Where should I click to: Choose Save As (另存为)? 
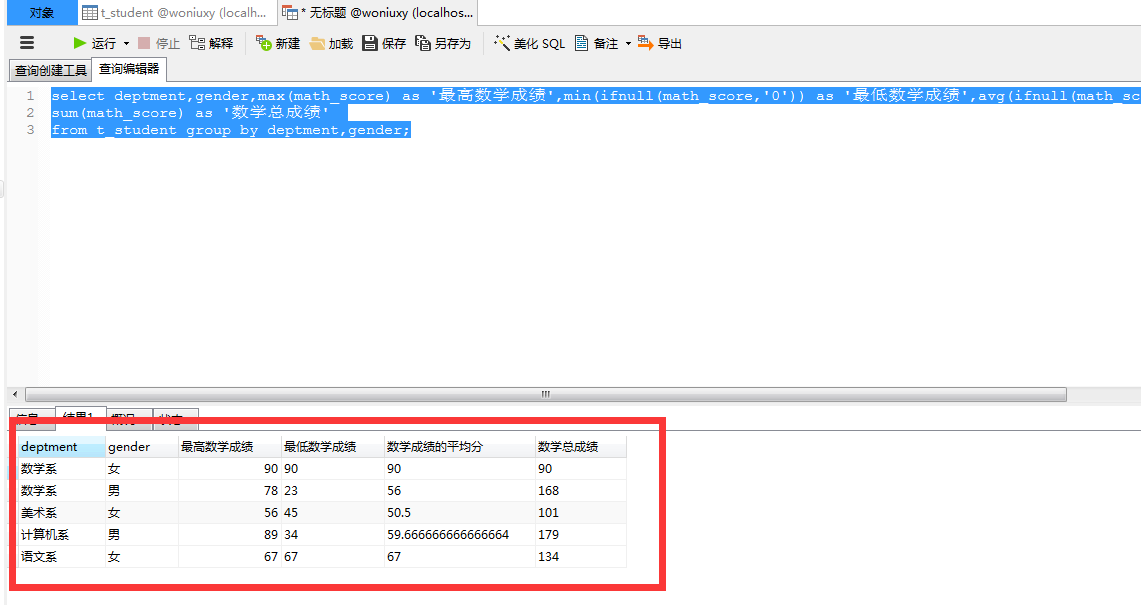pyautogui.click(x=443, y=43)
